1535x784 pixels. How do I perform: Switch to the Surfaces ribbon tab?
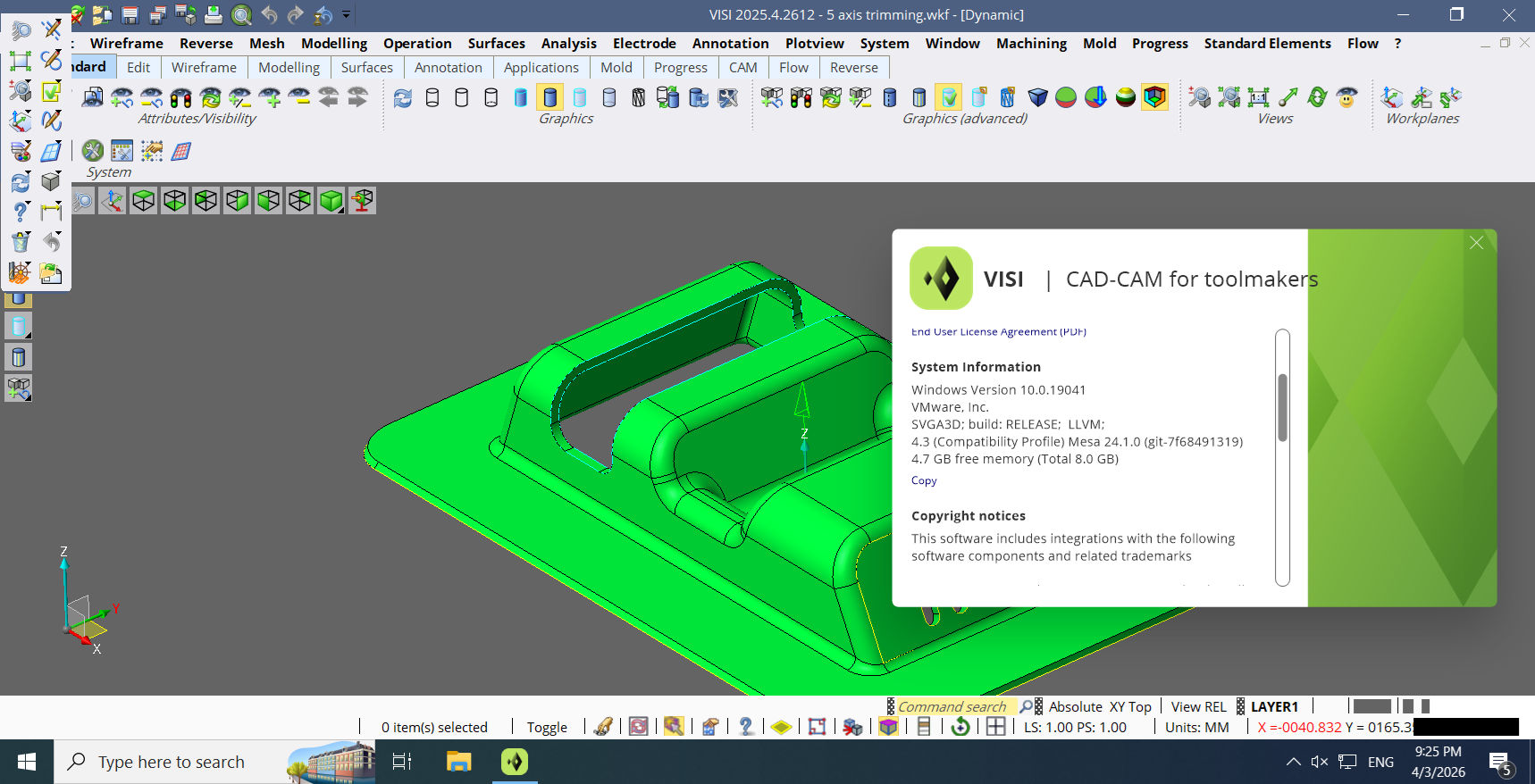point(366,67)
